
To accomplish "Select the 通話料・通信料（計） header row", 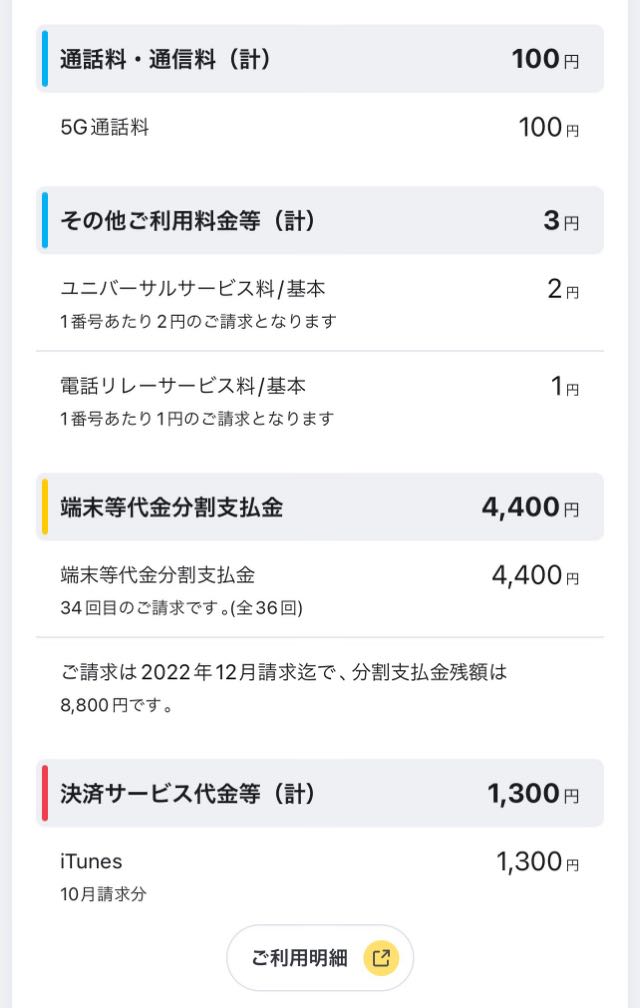I will tap(320, 59).
